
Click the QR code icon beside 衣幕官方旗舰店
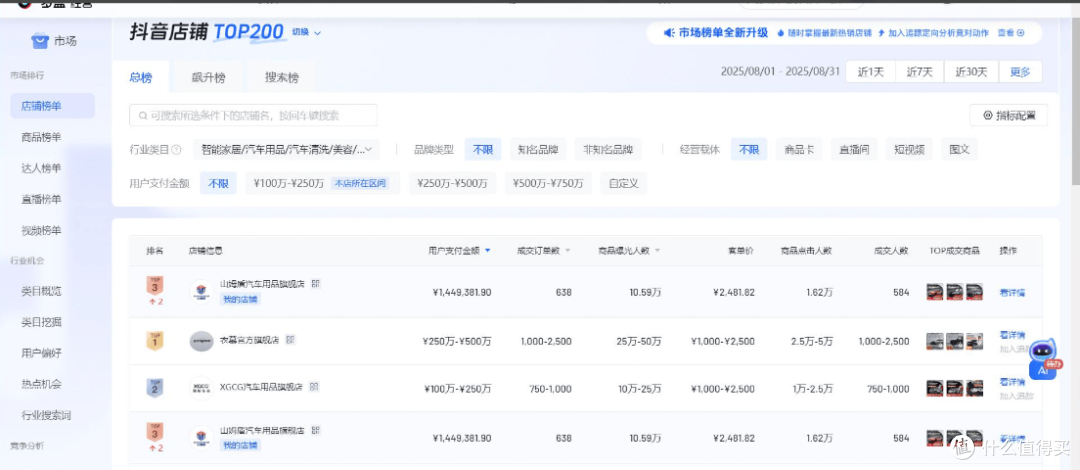tap(291, 340)
